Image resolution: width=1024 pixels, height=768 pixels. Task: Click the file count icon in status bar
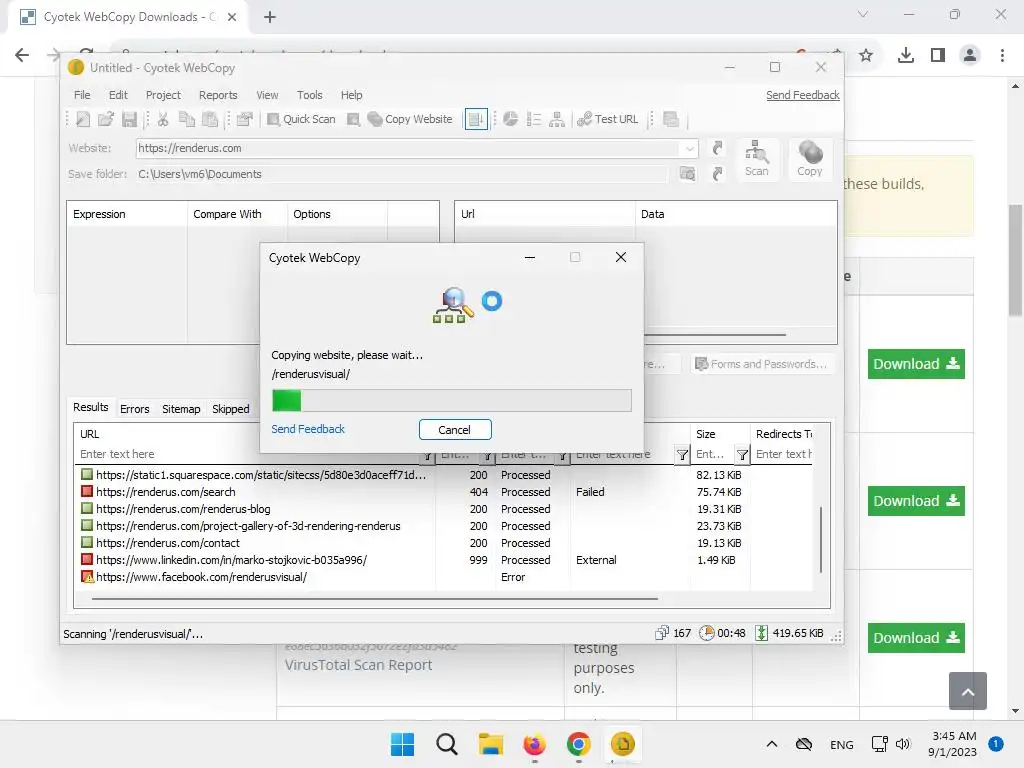point(662,633)
